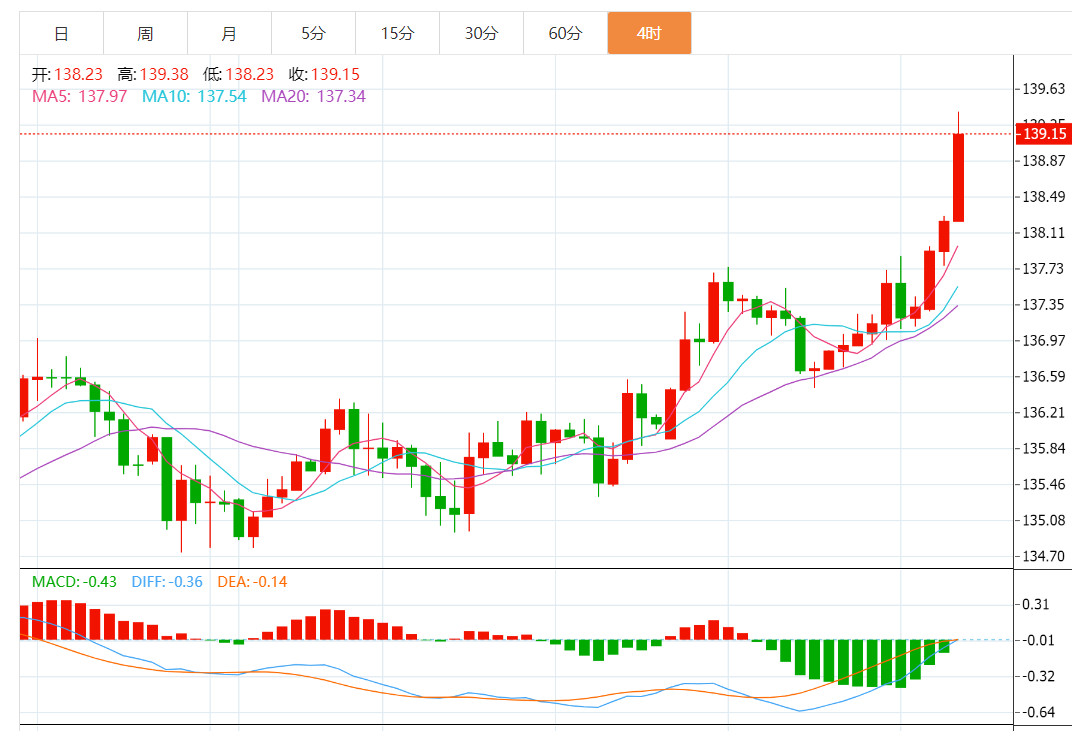Open the 月 (monthly) chart tab

pos(229,33)
